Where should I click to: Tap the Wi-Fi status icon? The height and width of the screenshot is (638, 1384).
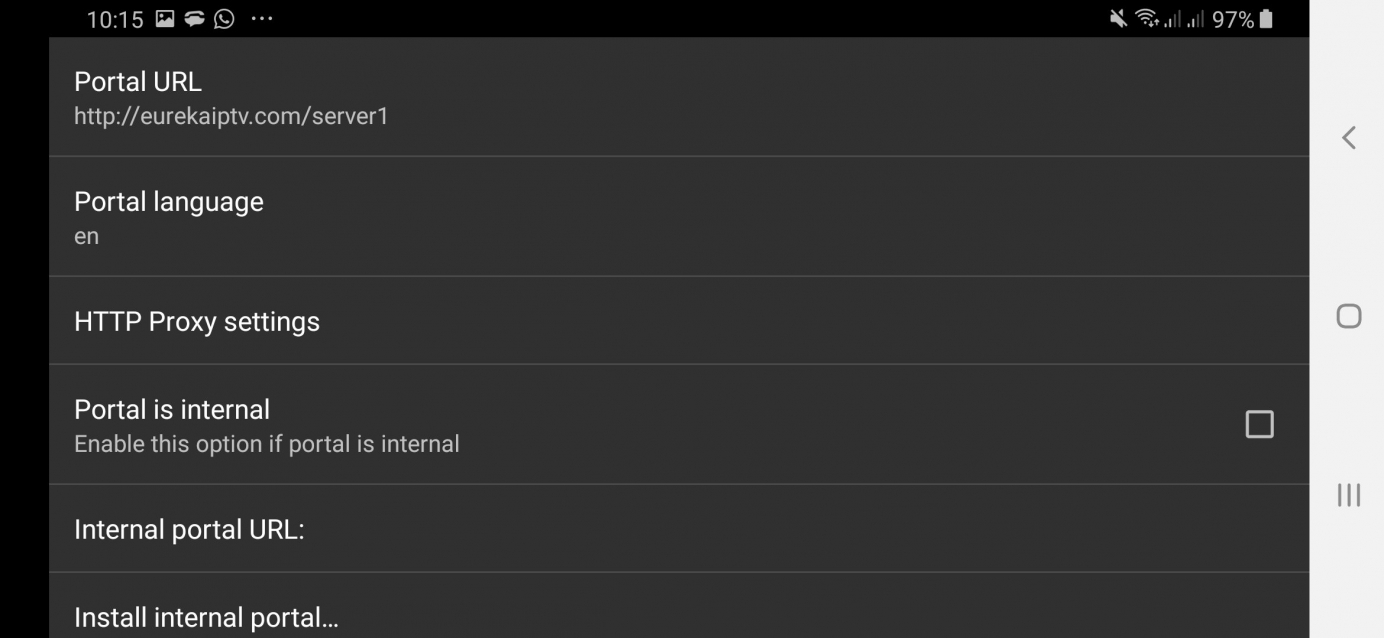coord(1146,19)
